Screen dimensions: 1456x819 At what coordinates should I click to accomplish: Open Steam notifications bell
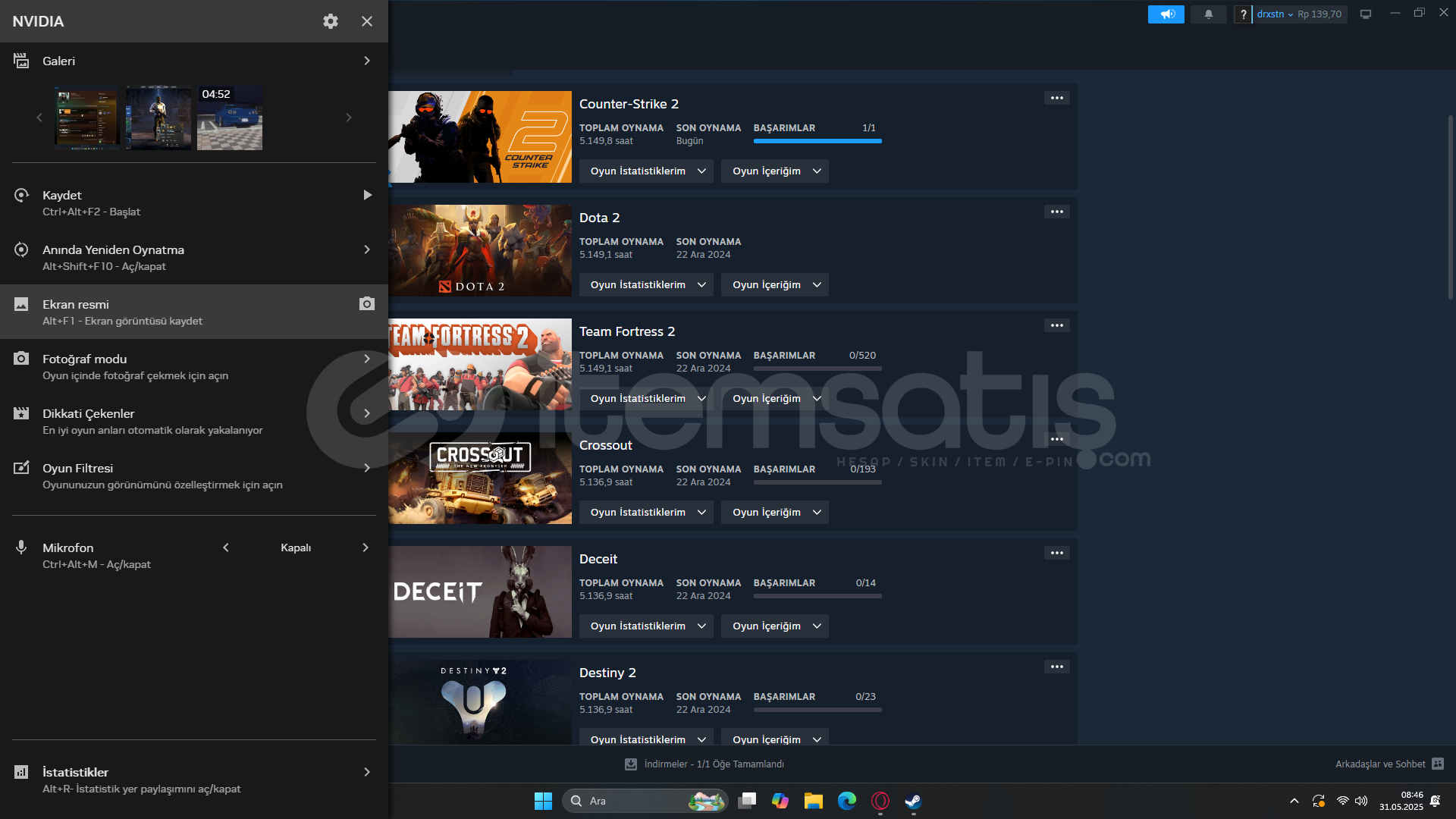point(1208,14)
